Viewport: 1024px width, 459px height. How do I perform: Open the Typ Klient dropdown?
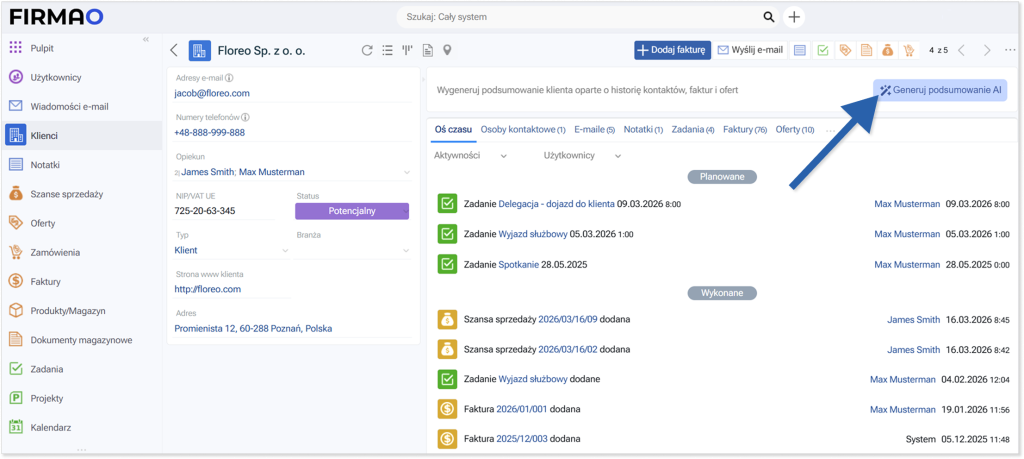[290, 250]
